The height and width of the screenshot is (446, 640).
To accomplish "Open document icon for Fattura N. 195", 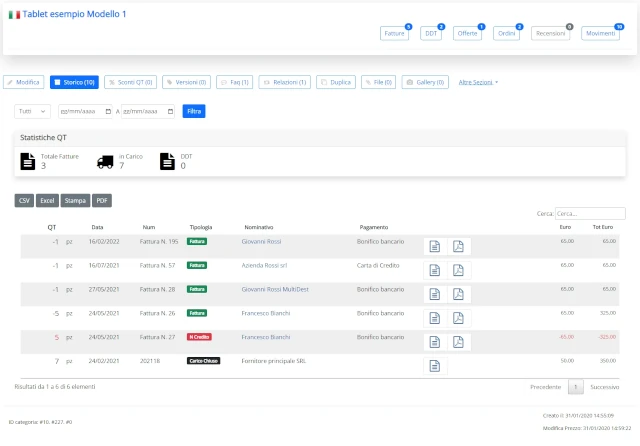I will pyautogui.click(x=435, y=246).
